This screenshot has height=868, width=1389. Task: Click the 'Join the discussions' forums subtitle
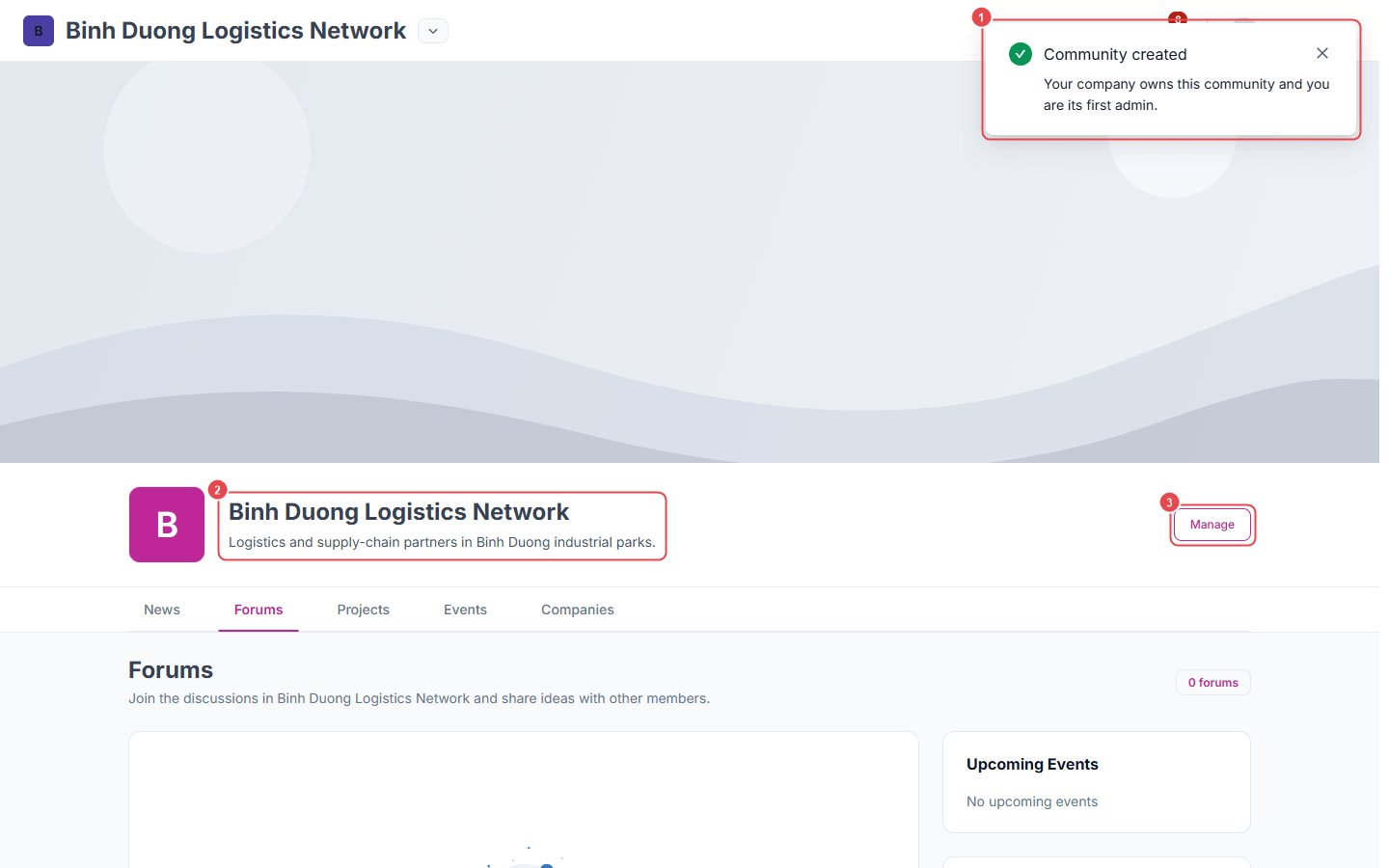point(420,698)
